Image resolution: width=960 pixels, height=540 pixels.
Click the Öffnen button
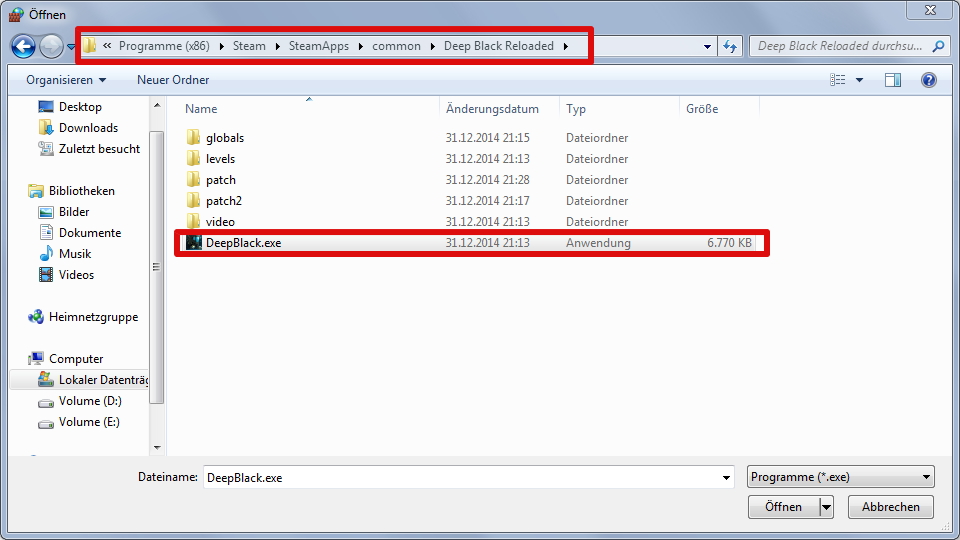pyautogui.click(x=783, y=507)
